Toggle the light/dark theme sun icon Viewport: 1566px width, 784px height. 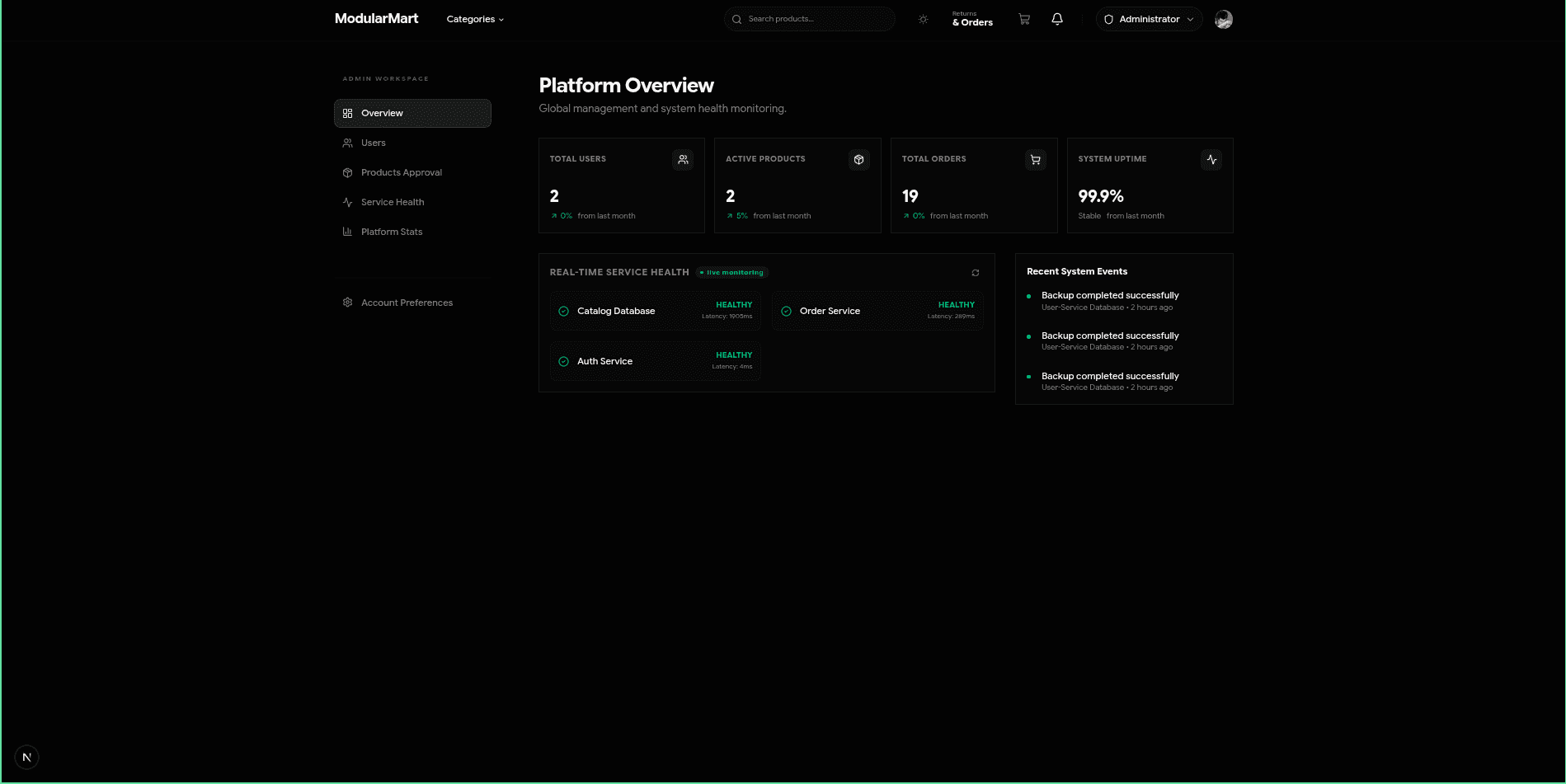click(x=924, y=19)
